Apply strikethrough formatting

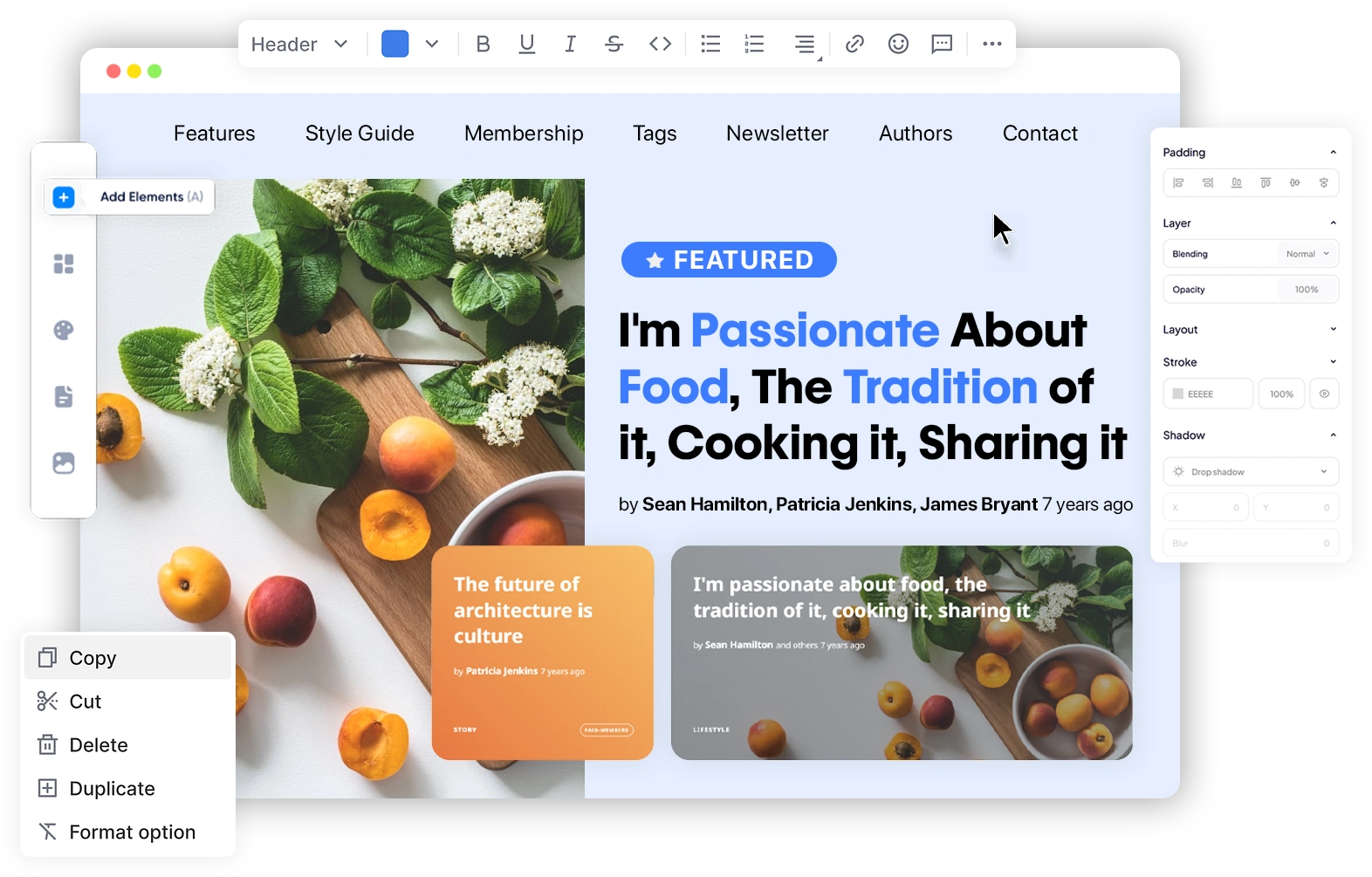point(614,44)
